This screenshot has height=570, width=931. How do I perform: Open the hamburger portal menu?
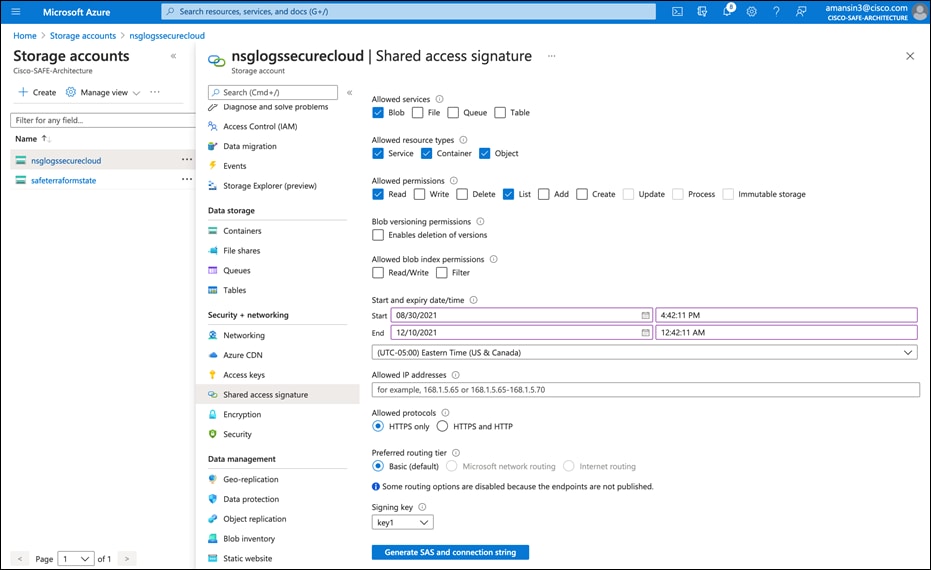click(x=15, y=12)
